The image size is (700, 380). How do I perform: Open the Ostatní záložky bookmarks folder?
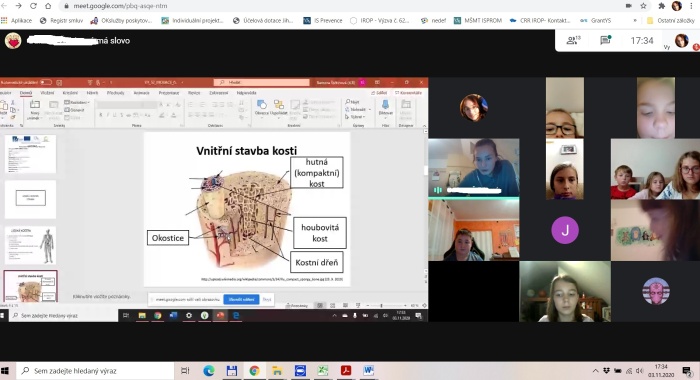click(x=671, y=20)
